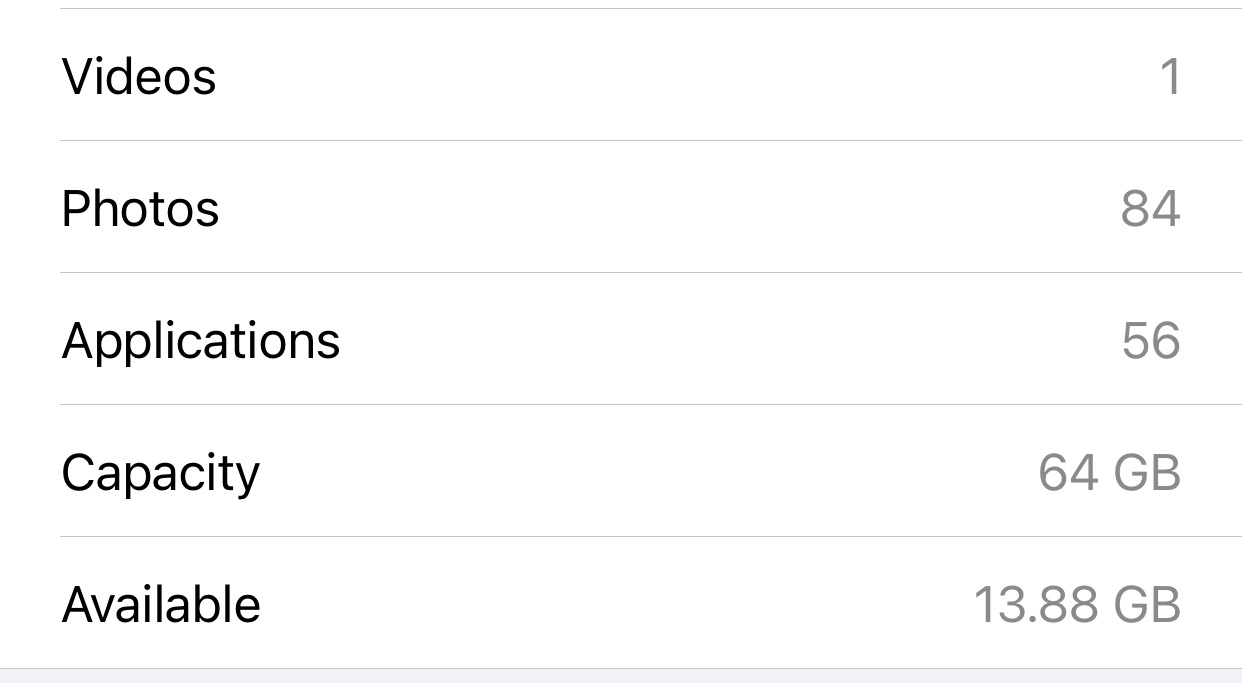This screenshot has width=1242, height=683.
Task: Tap the Applications label
Action: click(201, 341)
